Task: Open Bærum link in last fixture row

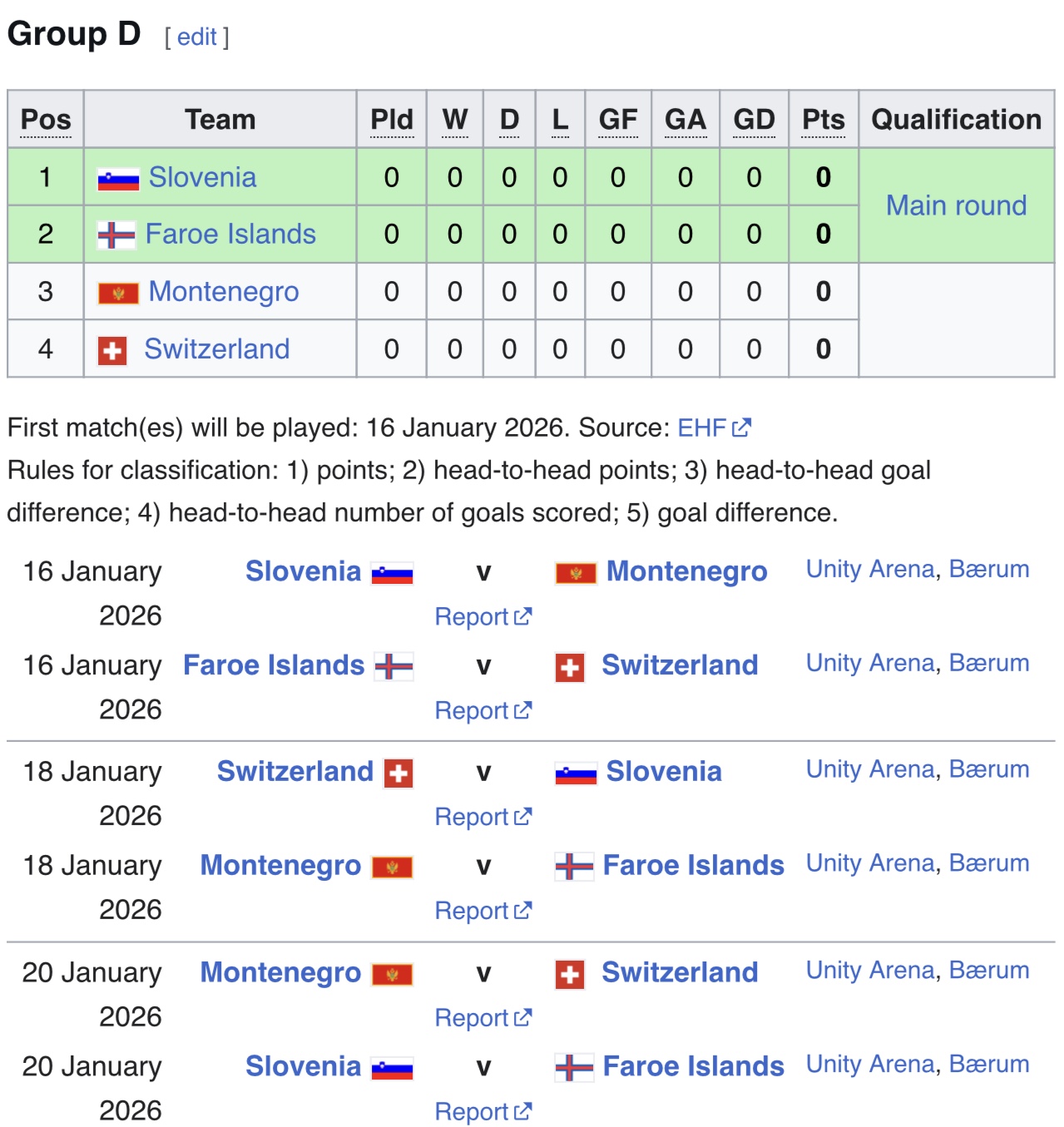Action: pyautogui.click(x=989, y=1065)
